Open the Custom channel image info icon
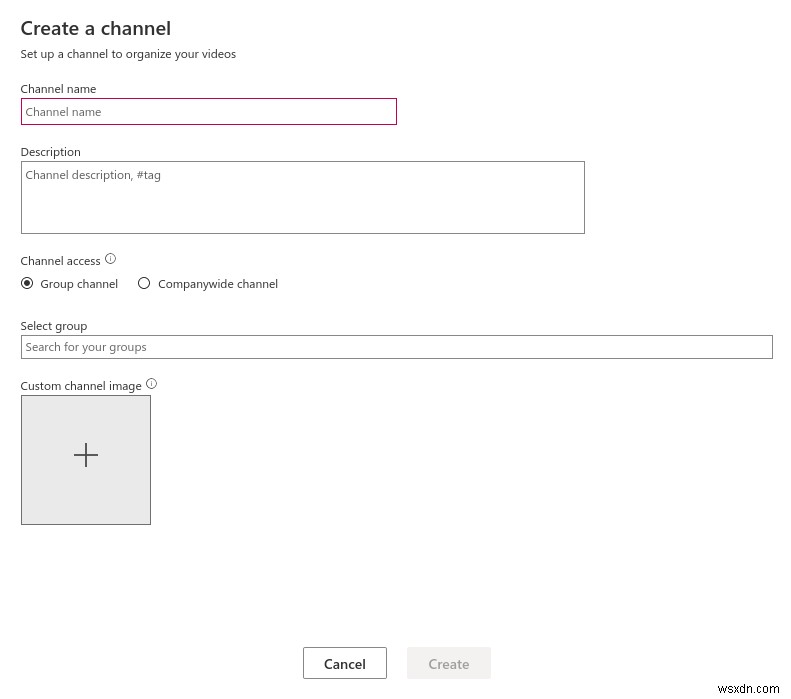 coord(151,384)
